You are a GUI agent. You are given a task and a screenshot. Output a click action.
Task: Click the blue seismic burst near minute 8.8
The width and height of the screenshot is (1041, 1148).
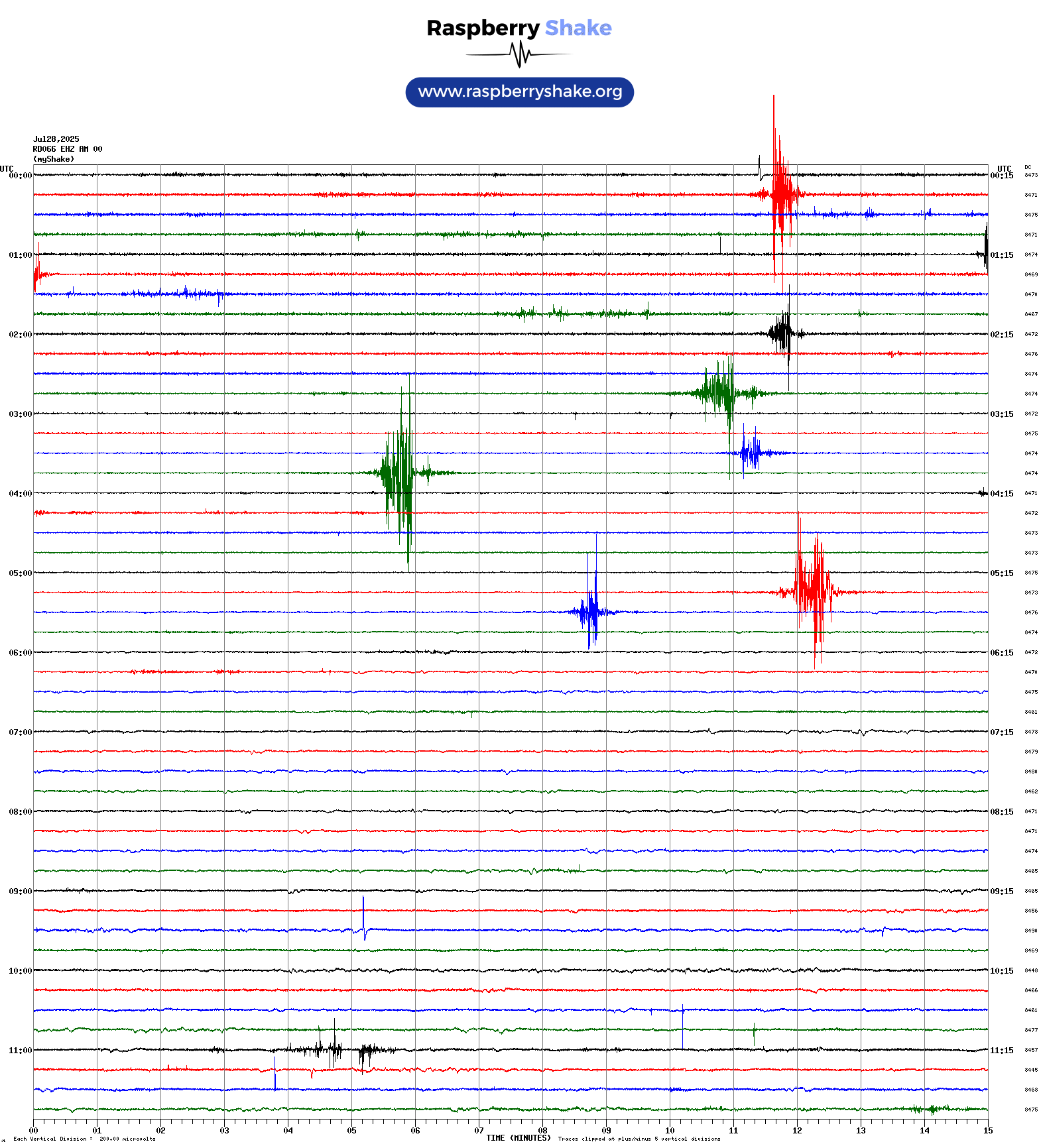(590, 612)
